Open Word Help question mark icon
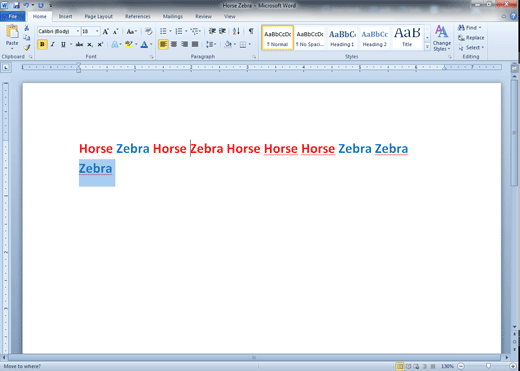This screenshot has width=520, height=371. pos(514,16)
